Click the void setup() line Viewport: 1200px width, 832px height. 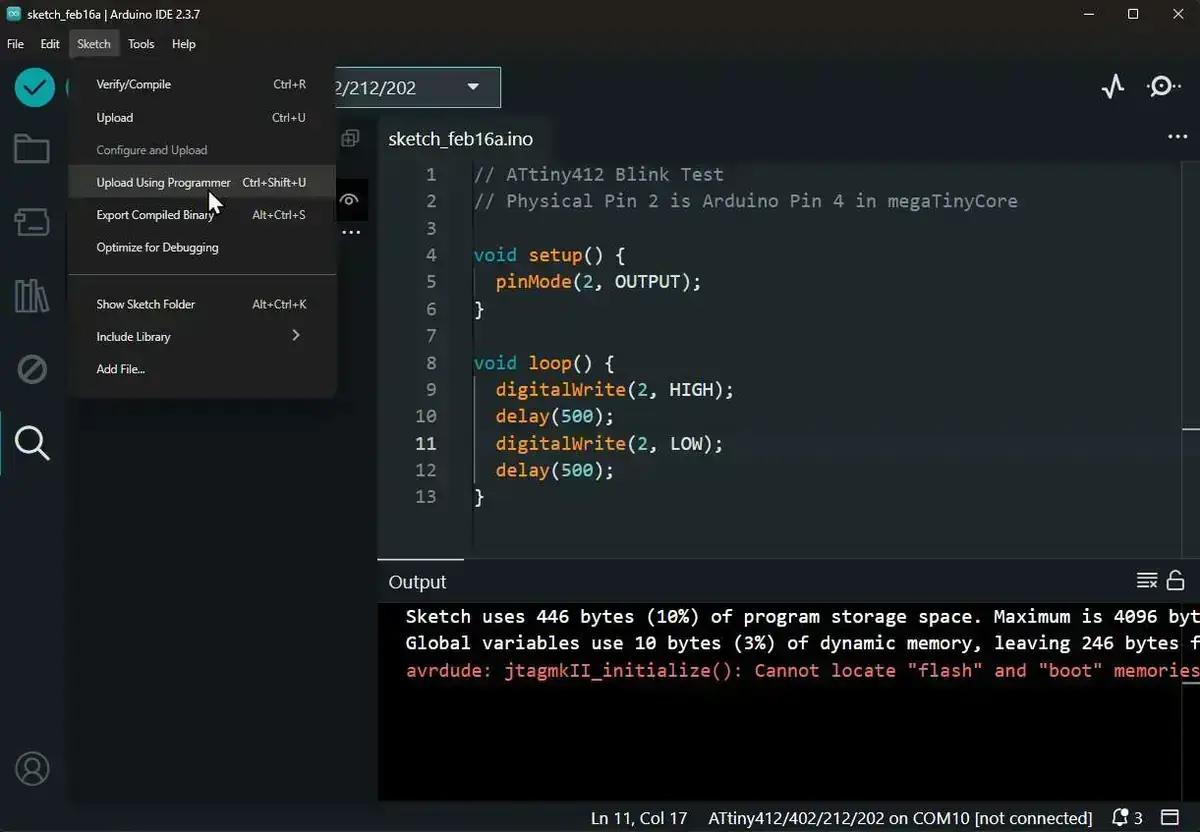pyautogui.click(x=549, y=255)
